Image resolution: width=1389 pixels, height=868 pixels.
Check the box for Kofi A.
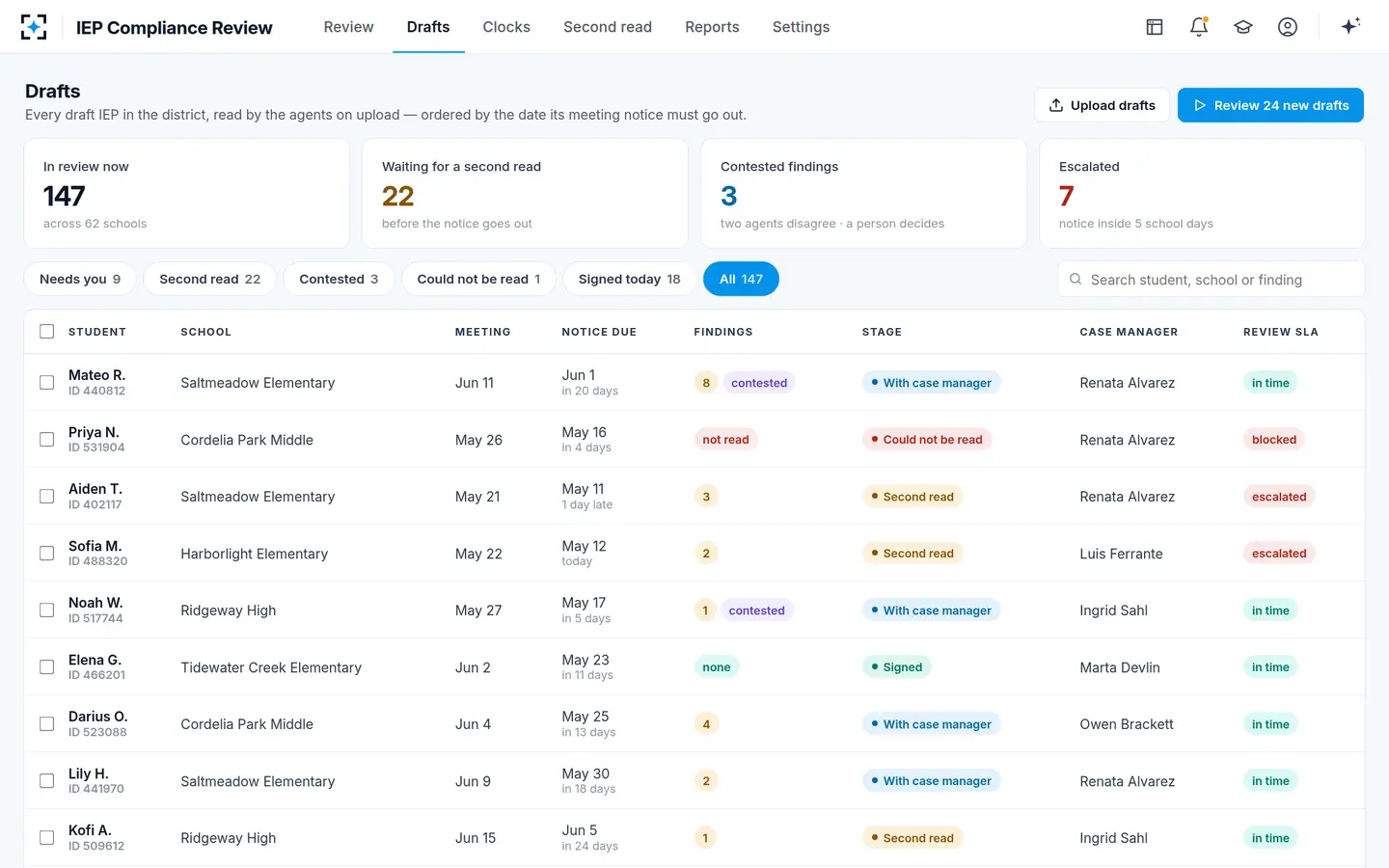46,838
